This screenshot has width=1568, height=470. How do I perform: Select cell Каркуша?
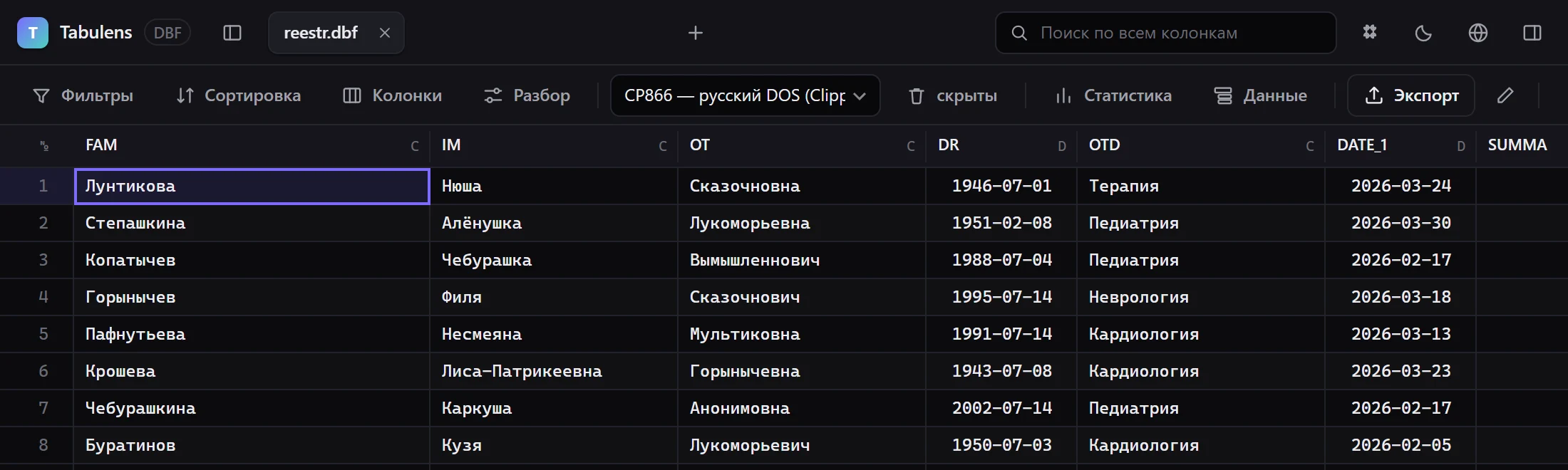click(x=554, y=408)
